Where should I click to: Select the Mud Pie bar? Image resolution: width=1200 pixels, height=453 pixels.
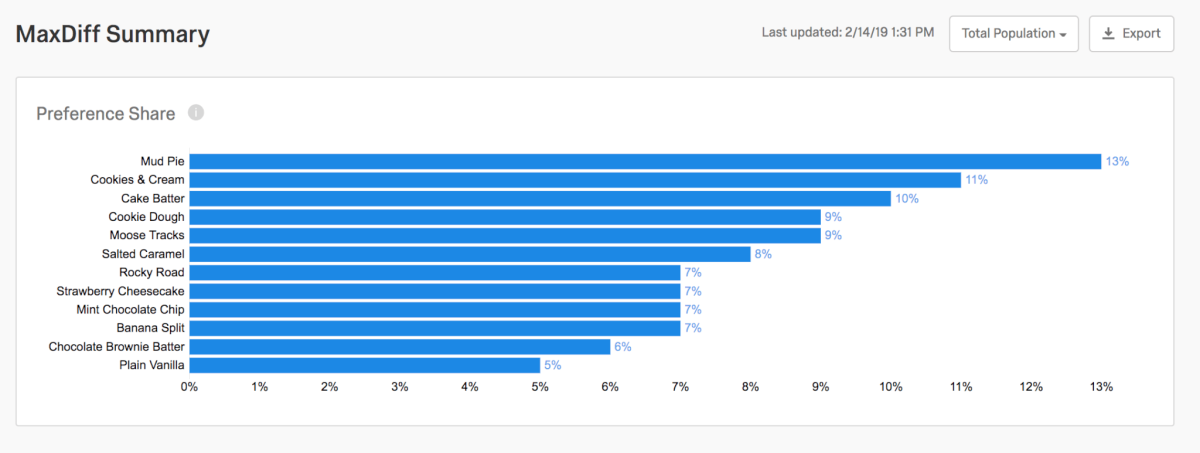coord(645,161)
